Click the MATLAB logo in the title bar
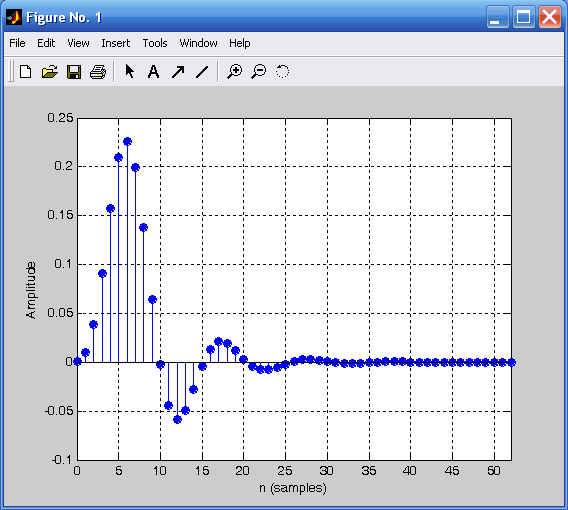 click(14, 17)
